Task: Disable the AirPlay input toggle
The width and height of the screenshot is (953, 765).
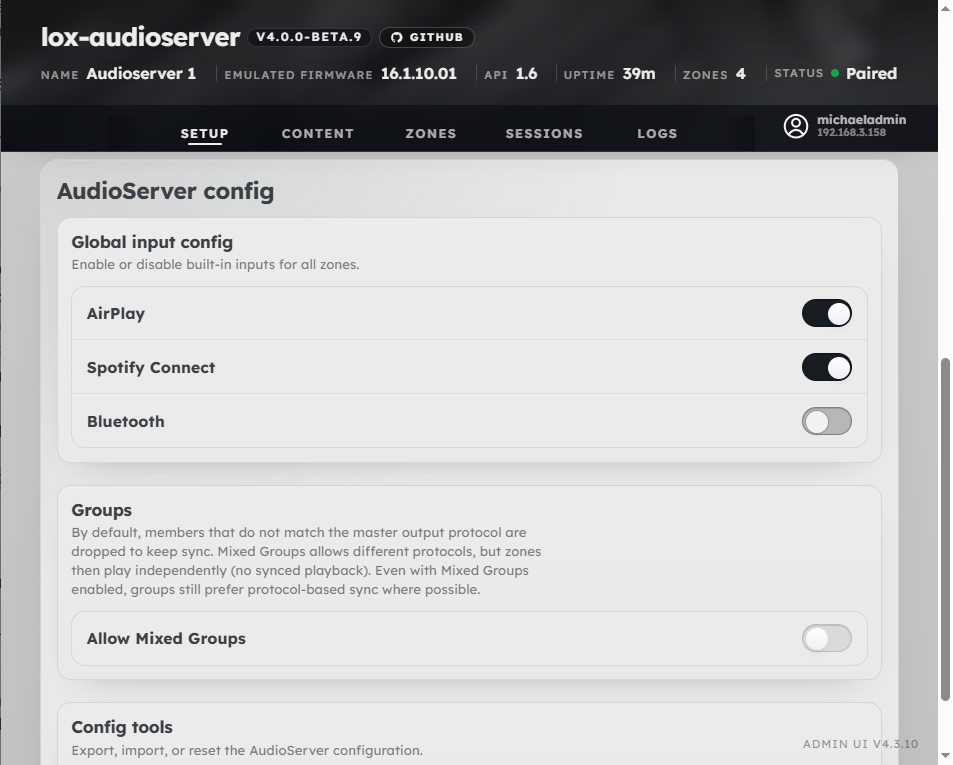Action: coord(826,313)
